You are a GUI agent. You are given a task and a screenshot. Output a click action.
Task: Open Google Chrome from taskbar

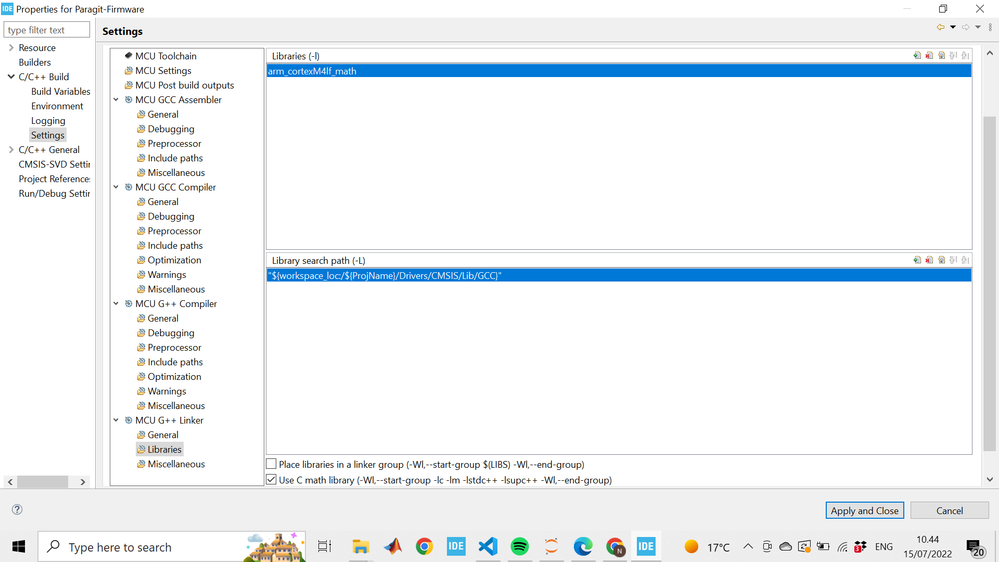(424, 546)
